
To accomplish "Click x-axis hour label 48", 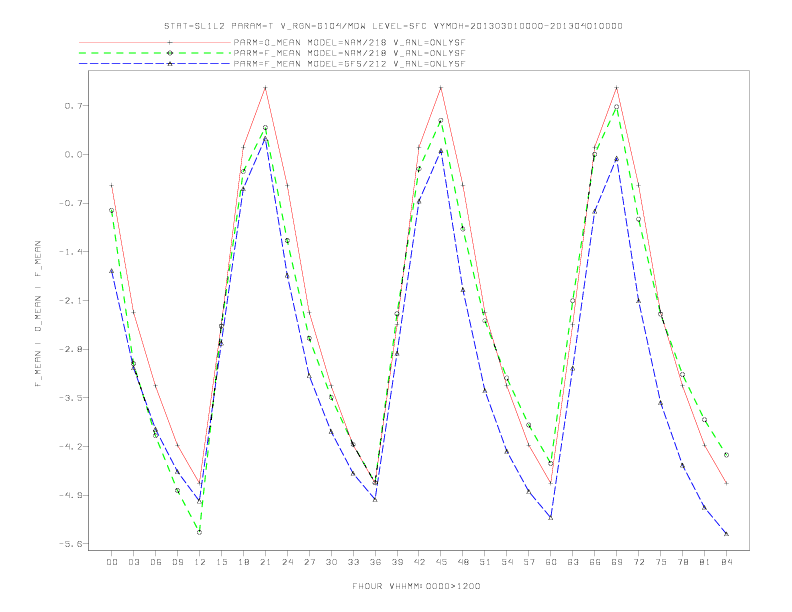I will 463,562.
